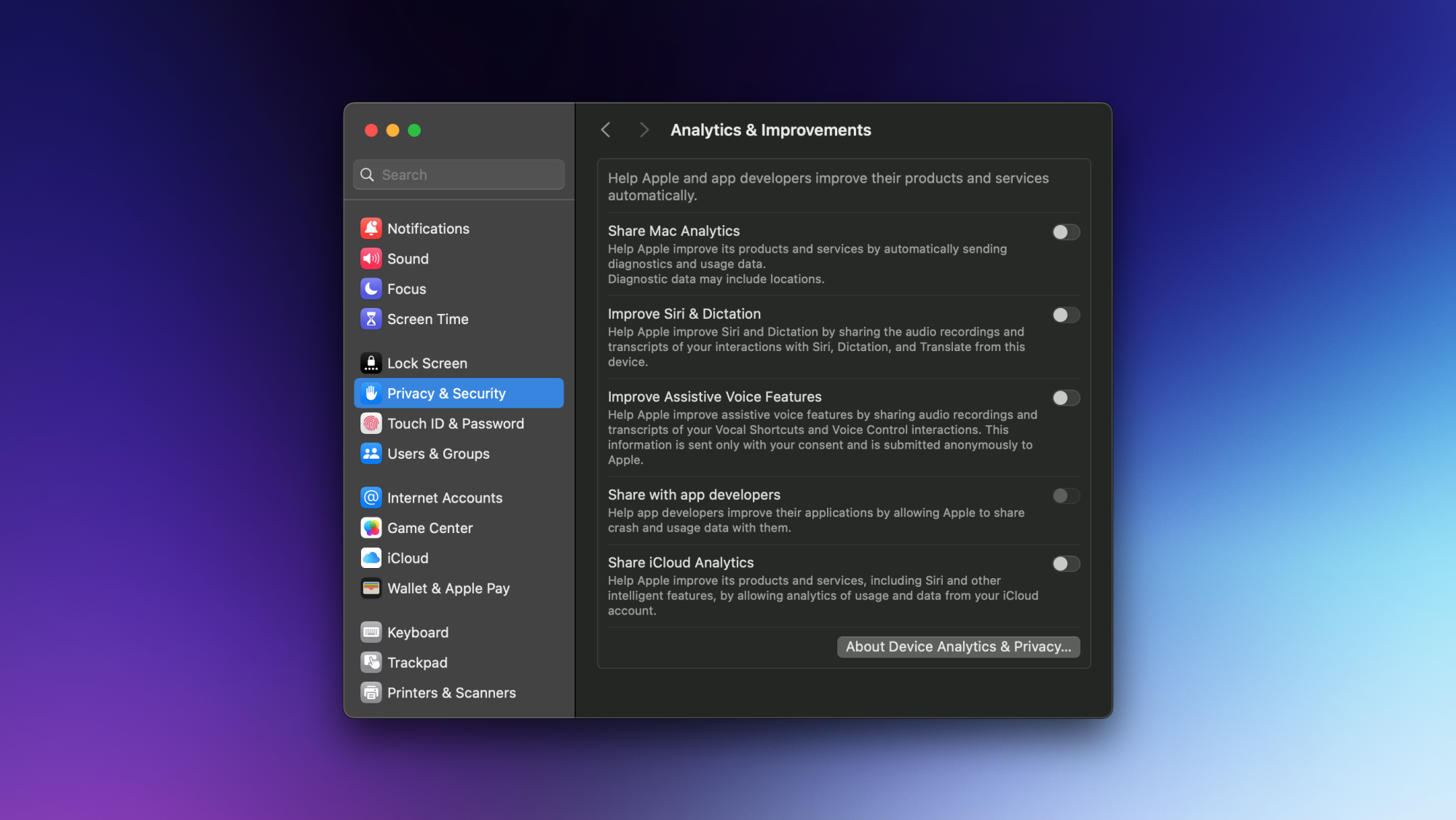Select the Trackpad sidebar label
This screenshot has height=820, width=1456.
click(x=417, y=663)
